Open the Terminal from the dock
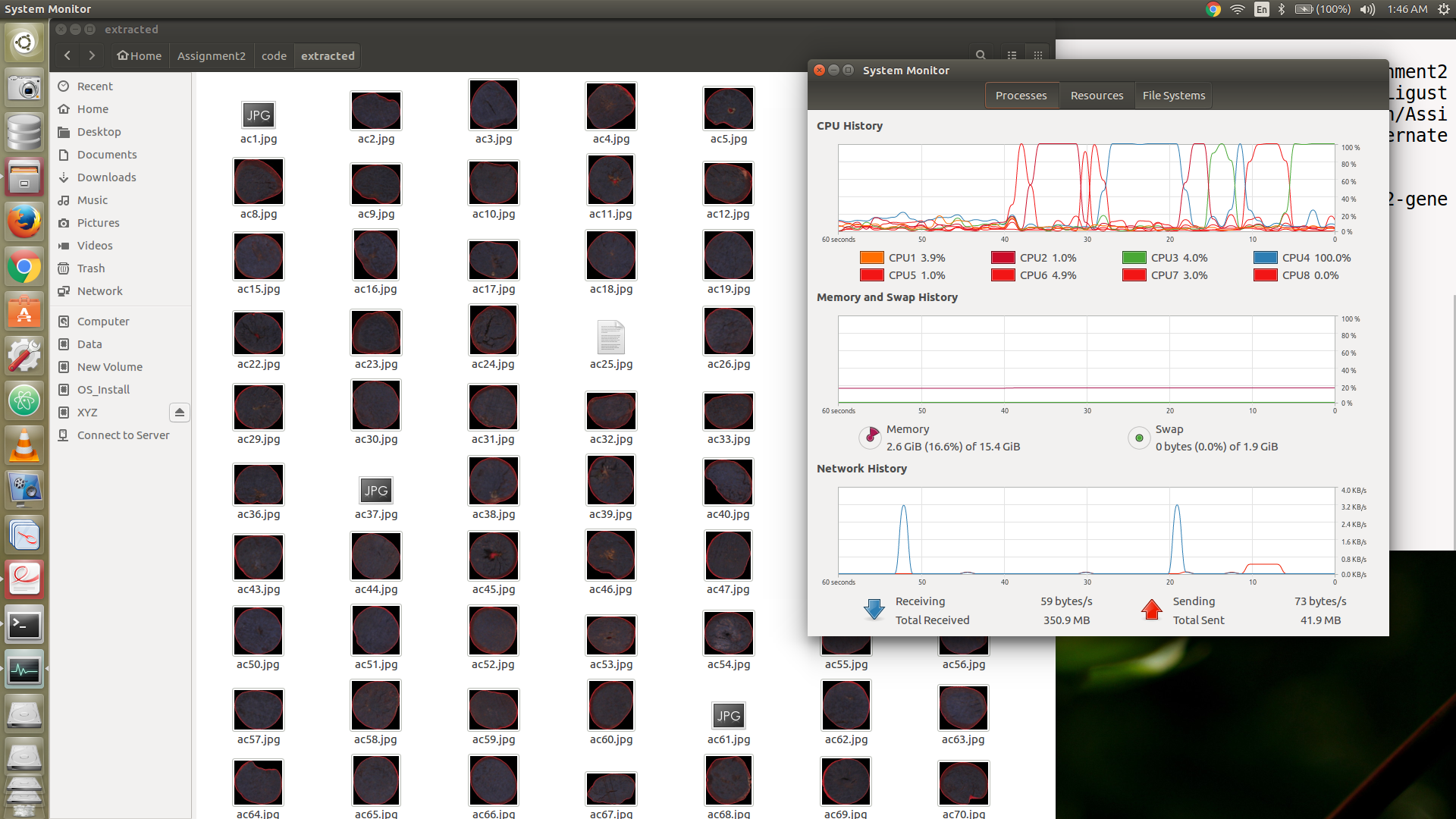The image size is (1456, 819). (x=24, y=626)
